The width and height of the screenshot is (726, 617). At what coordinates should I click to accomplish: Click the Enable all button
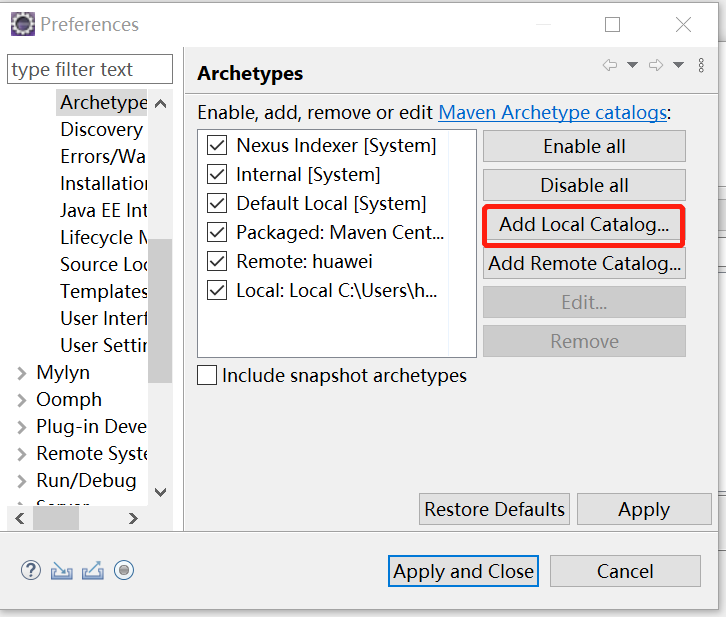coord(584,146)
